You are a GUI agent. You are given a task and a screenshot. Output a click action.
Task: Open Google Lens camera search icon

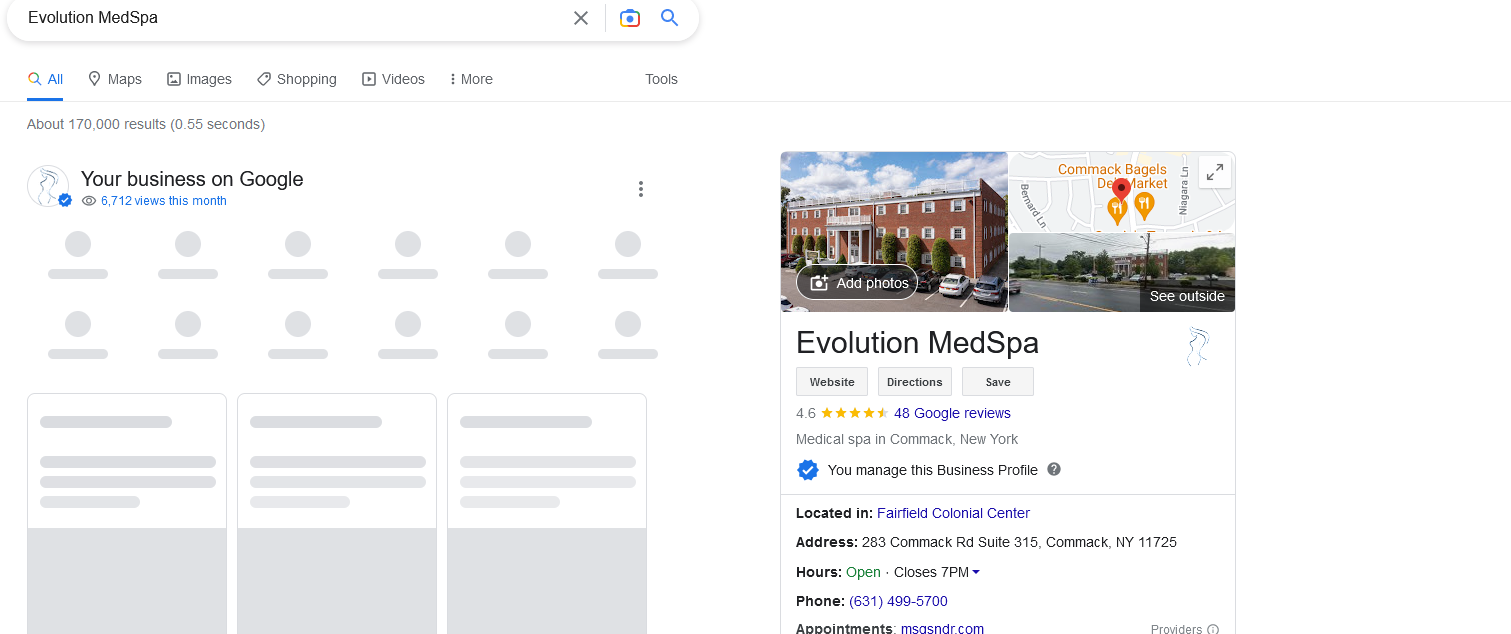click(629, 18)
